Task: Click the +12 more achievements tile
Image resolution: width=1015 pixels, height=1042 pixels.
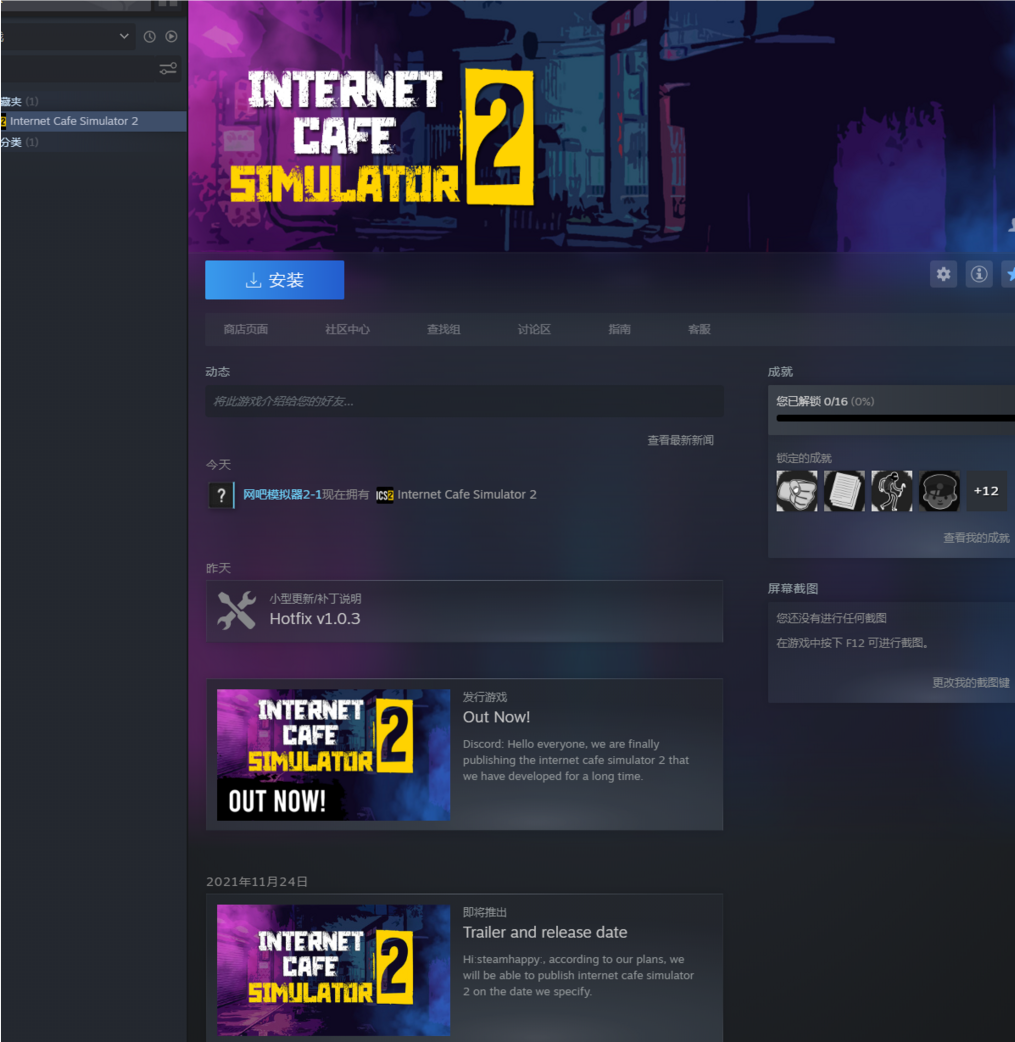Action: 986,491
